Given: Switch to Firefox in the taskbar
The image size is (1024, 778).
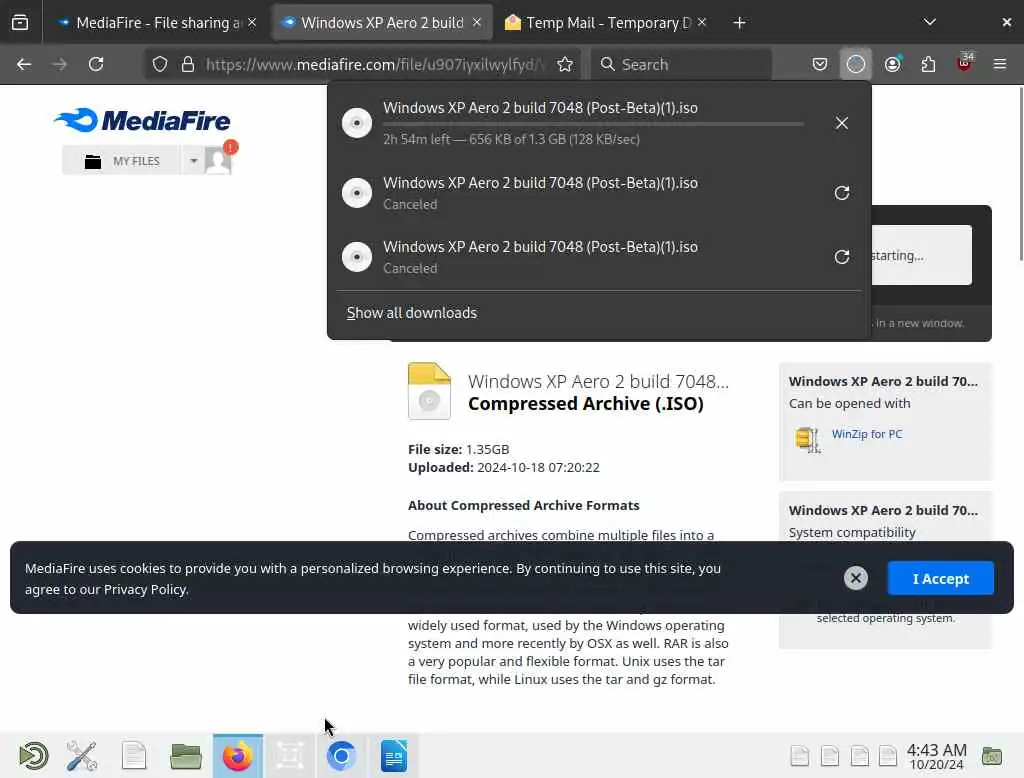Looking at the screenshot, I should point(238,756).
